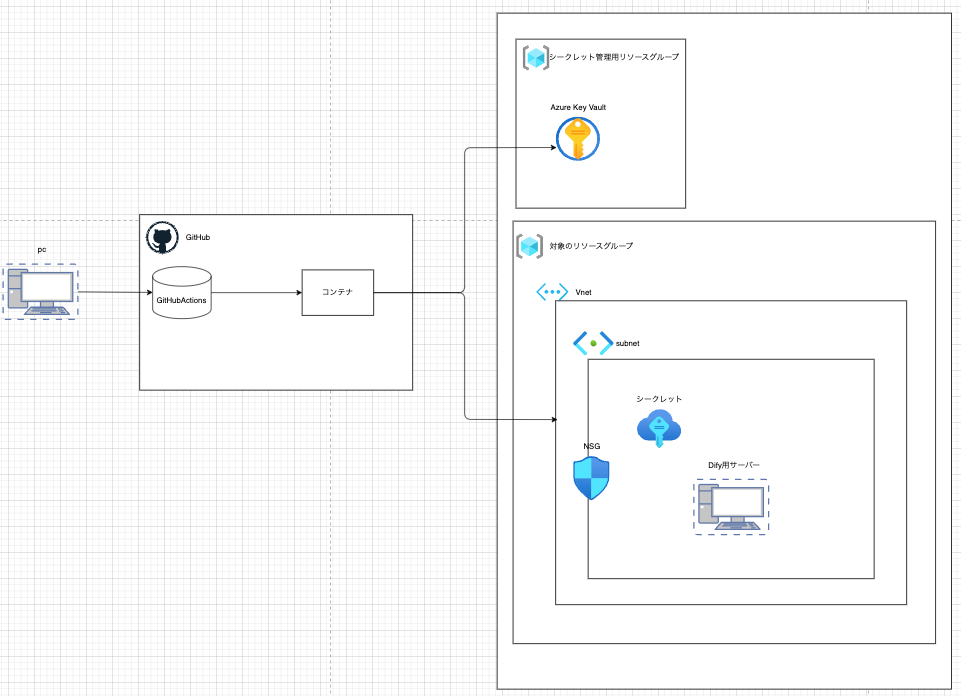The image size is (961, 696).
Task: Select the Azure Key Vault text label
Action: pos(578,107)
